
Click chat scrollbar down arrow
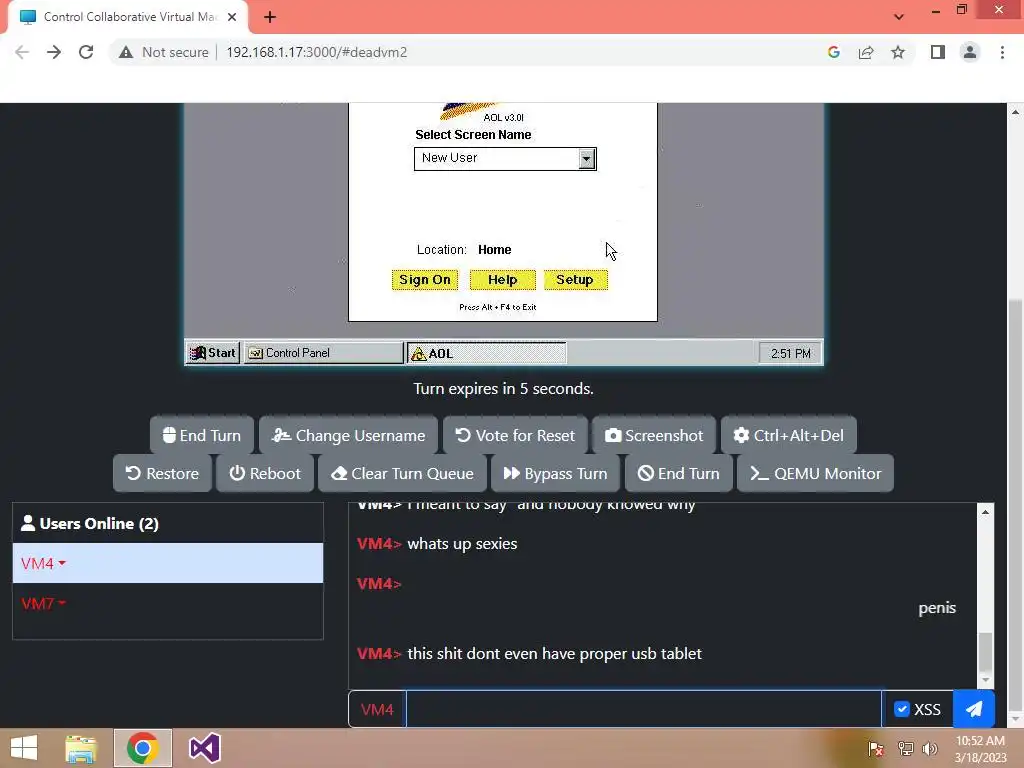click(x=985, y=680)
